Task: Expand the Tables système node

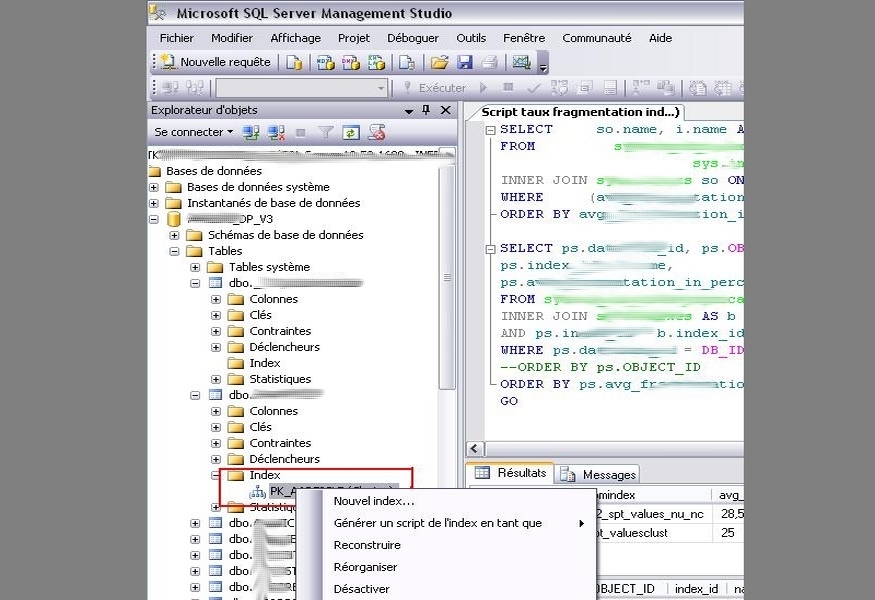Action: [195, 267]
